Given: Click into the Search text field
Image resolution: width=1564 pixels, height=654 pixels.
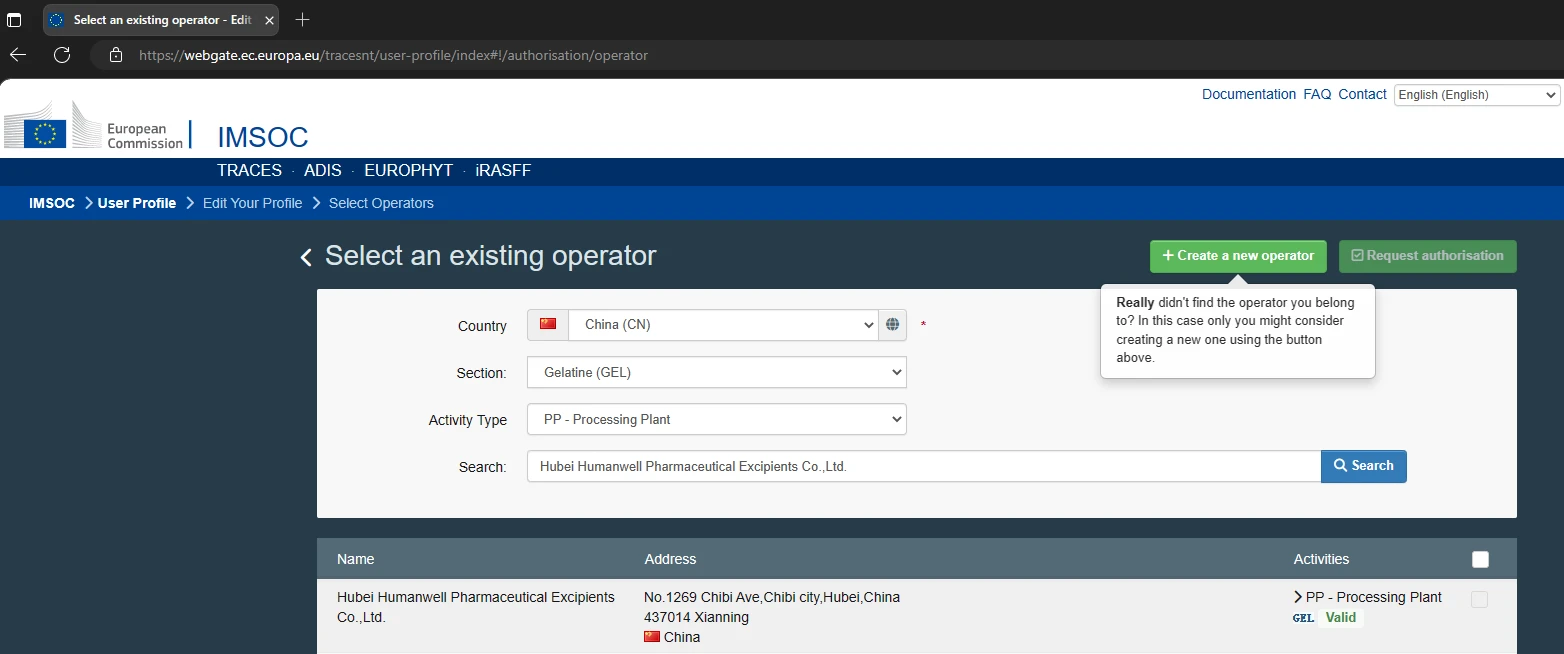Looking at the screenshot, I should 923,466.
